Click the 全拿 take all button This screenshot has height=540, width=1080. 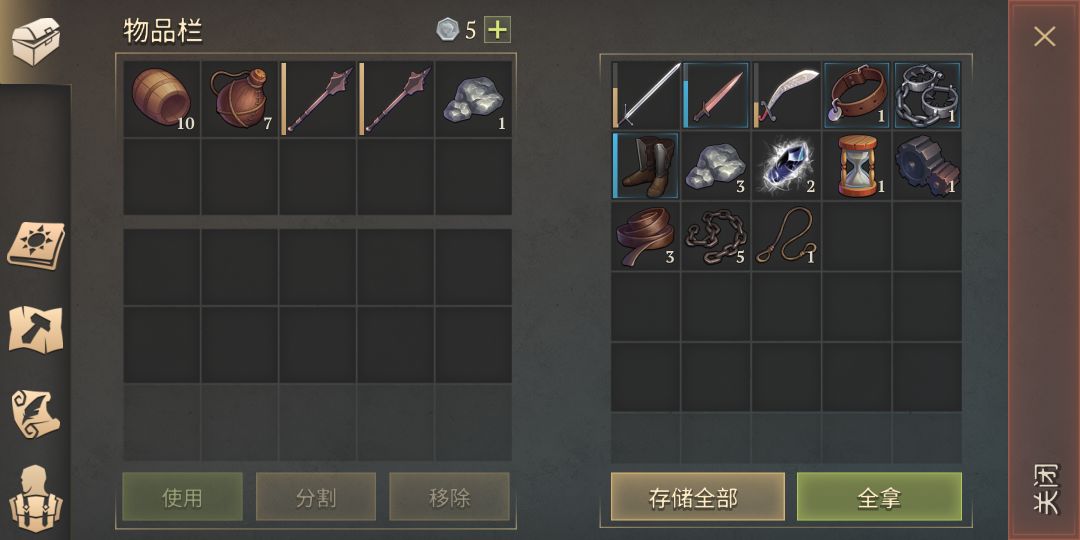pos(880,497)
